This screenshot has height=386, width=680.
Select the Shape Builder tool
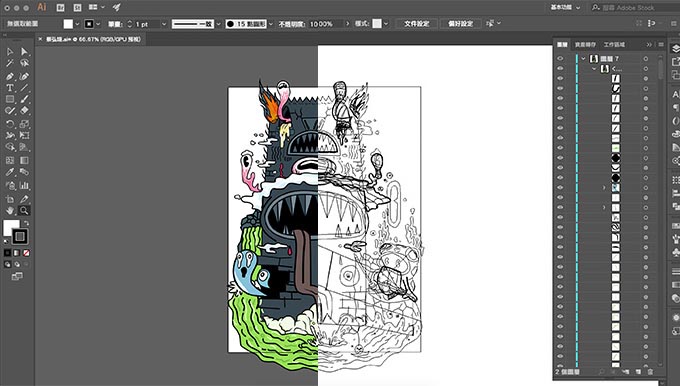(x=10, y=147)
